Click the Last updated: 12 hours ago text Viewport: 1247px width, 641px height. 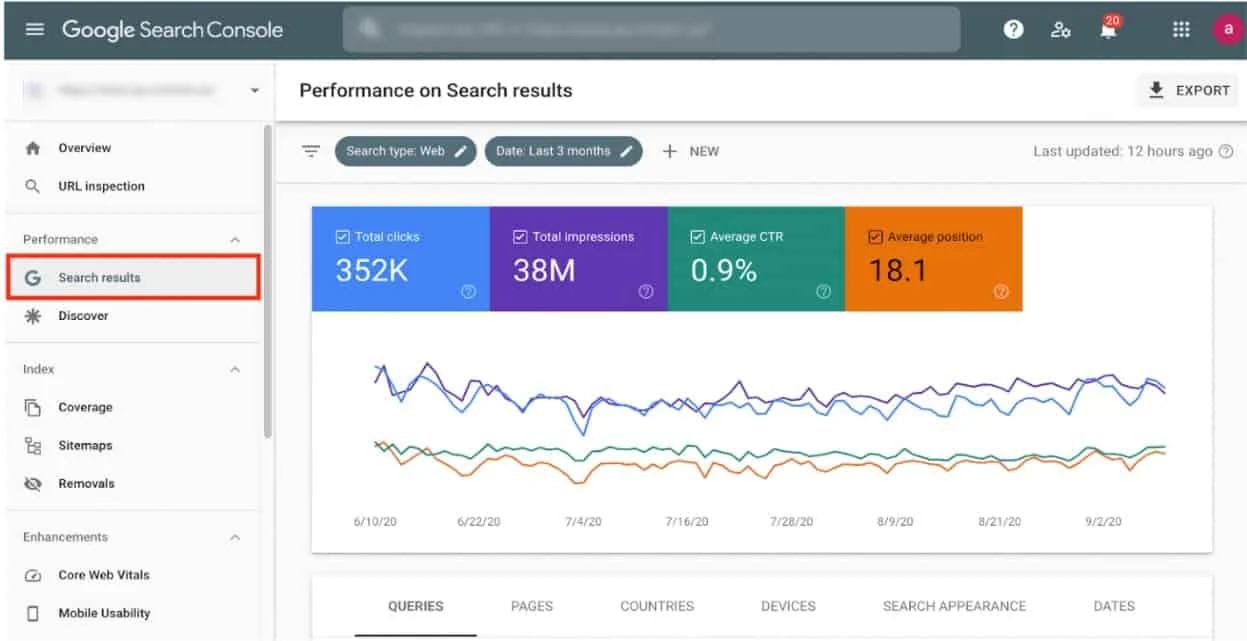point(1123,151)
